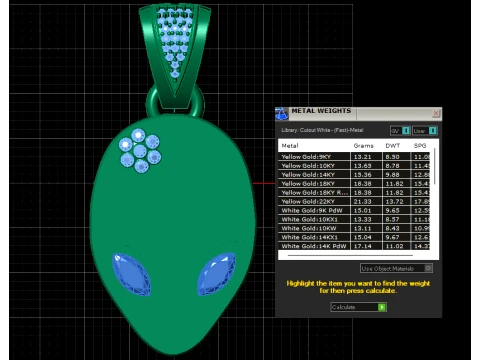The width and height of the screenshot is (480, 360).
Task: Sort by the Grams column header
Action: [363, 146]
